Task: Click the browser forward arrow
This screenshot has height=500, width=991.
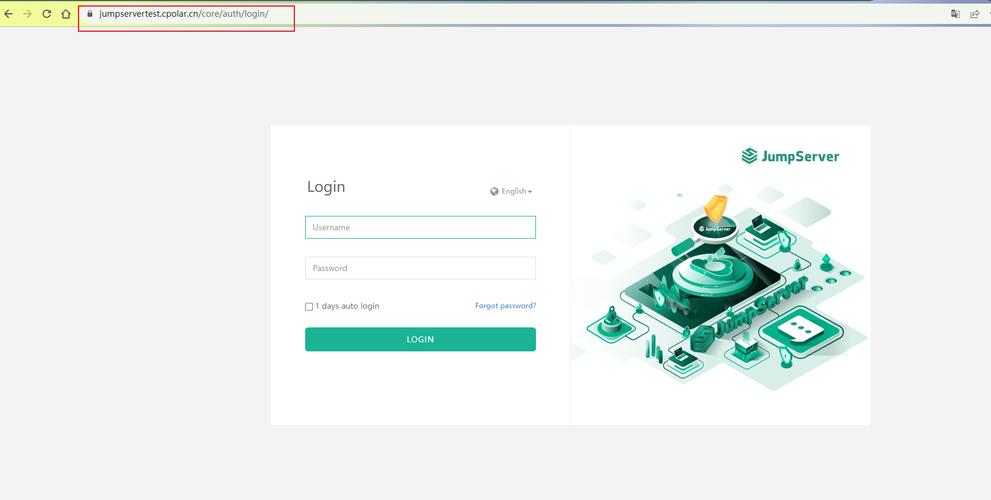Action: tap(27, 14)
